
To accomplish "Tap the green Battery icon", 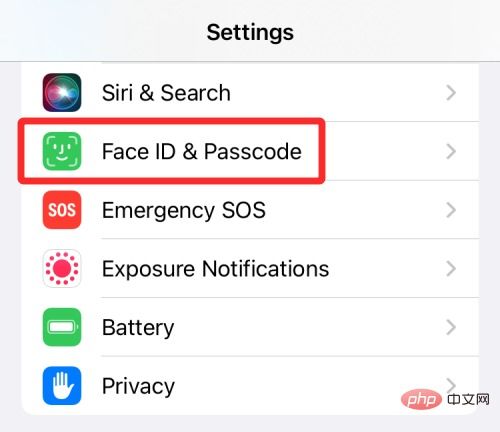I will (x=62, y=327).
